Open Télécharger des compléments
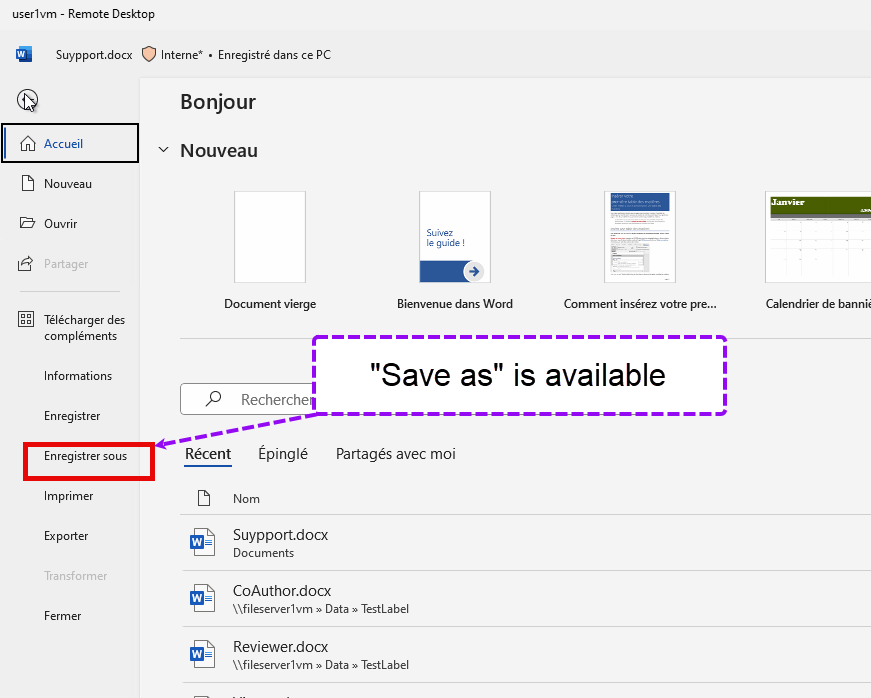The height and width of the screenshot is (698, 871). click(x=70, y=328)
